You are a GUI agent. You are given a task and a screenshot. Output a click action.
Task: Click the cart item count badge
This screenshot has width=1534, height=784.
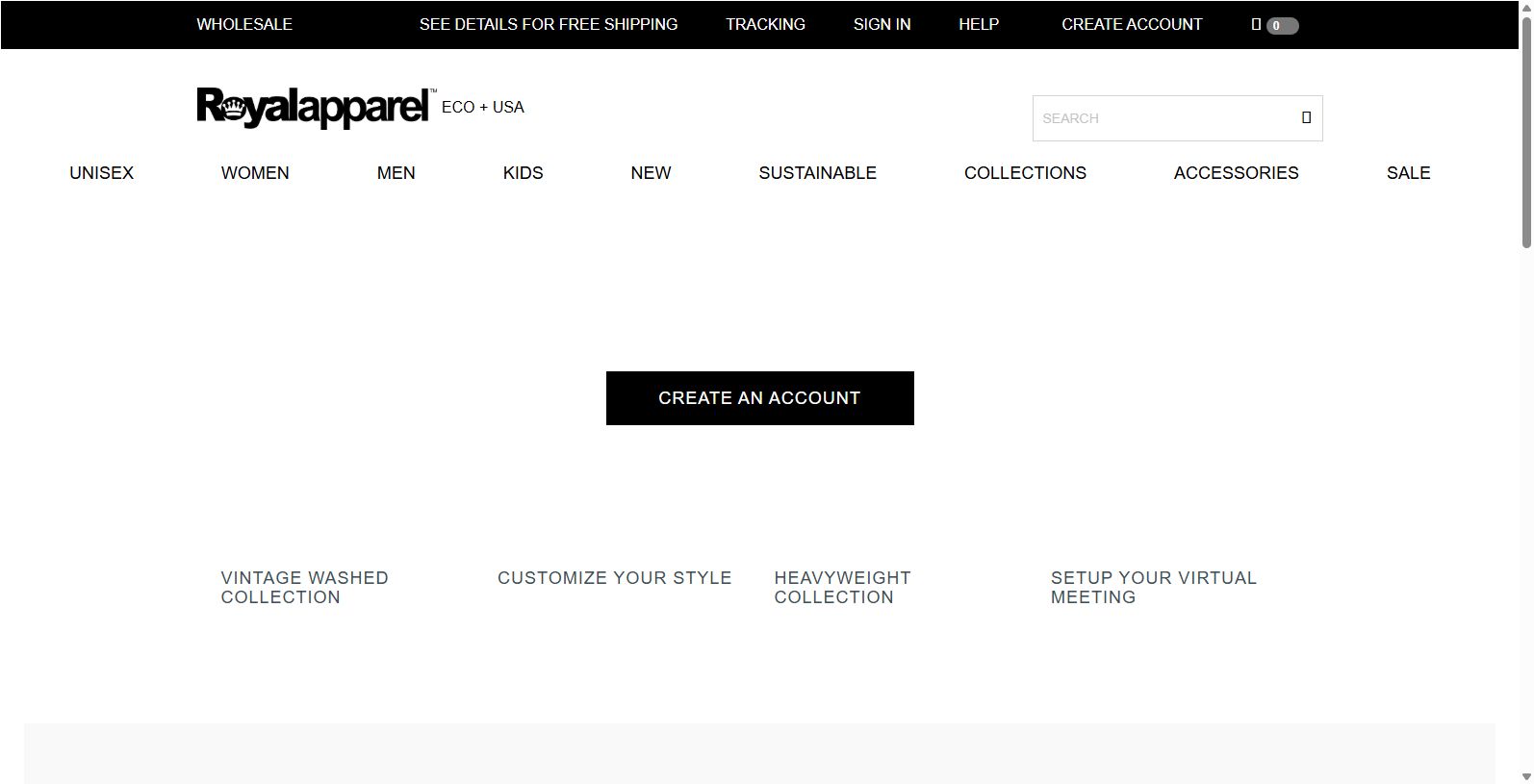point(1282,26)
